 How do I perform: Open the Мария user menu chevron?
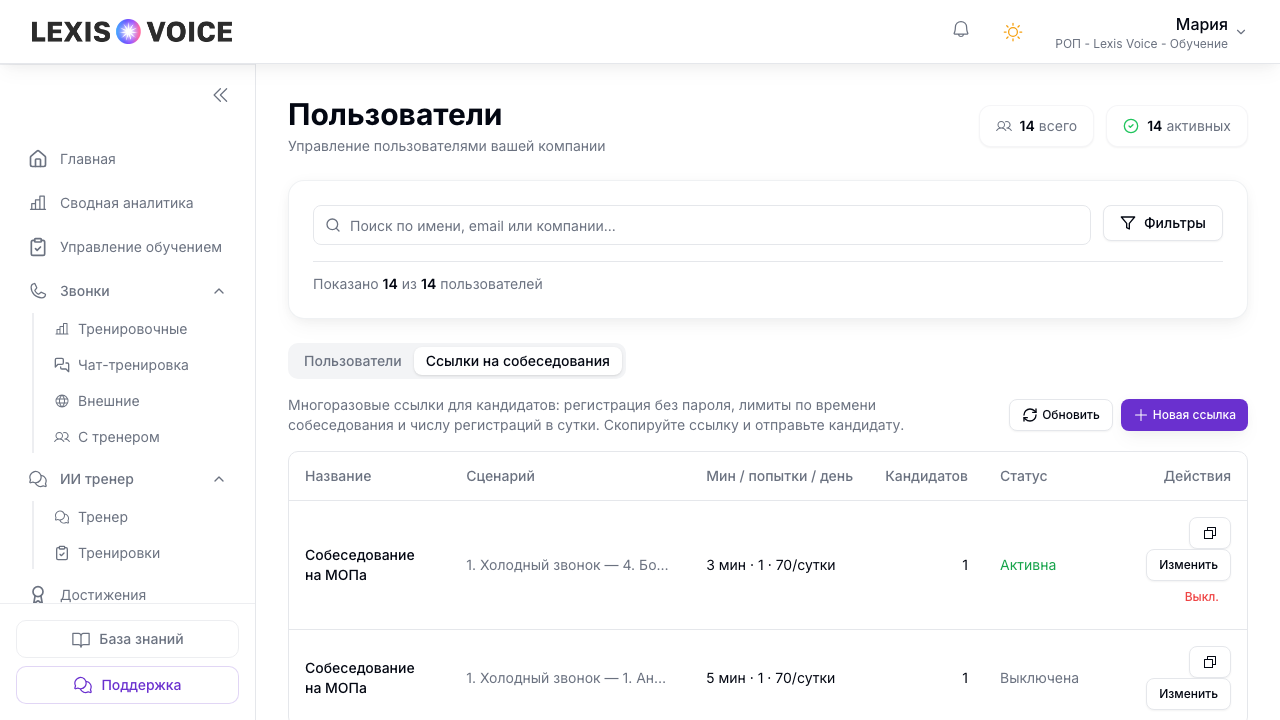coord(1241,32)
